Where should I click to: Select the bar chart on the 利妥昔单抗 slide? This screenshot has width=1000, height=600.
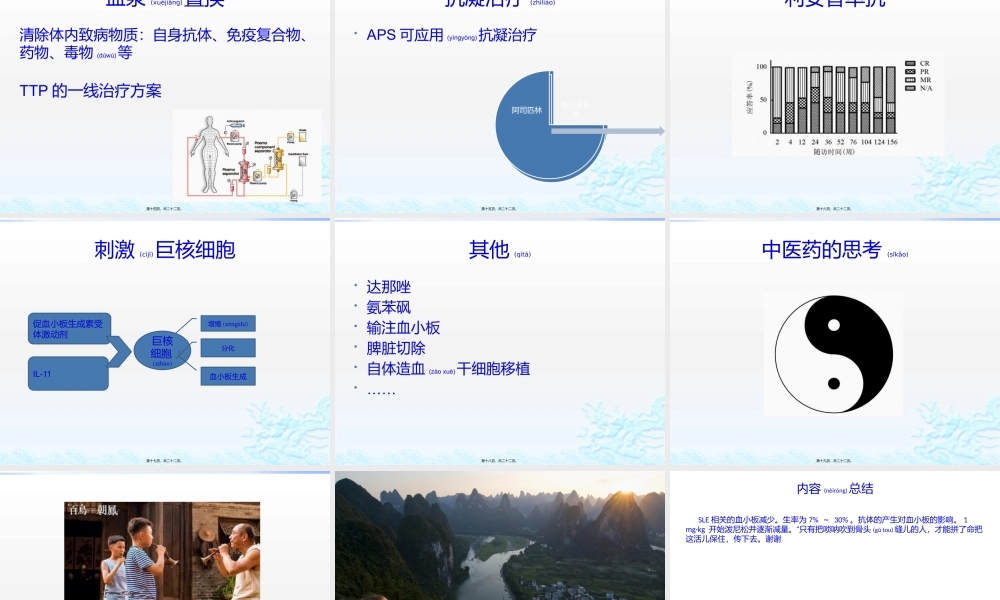pyautogui.click(x=840, y=105)
